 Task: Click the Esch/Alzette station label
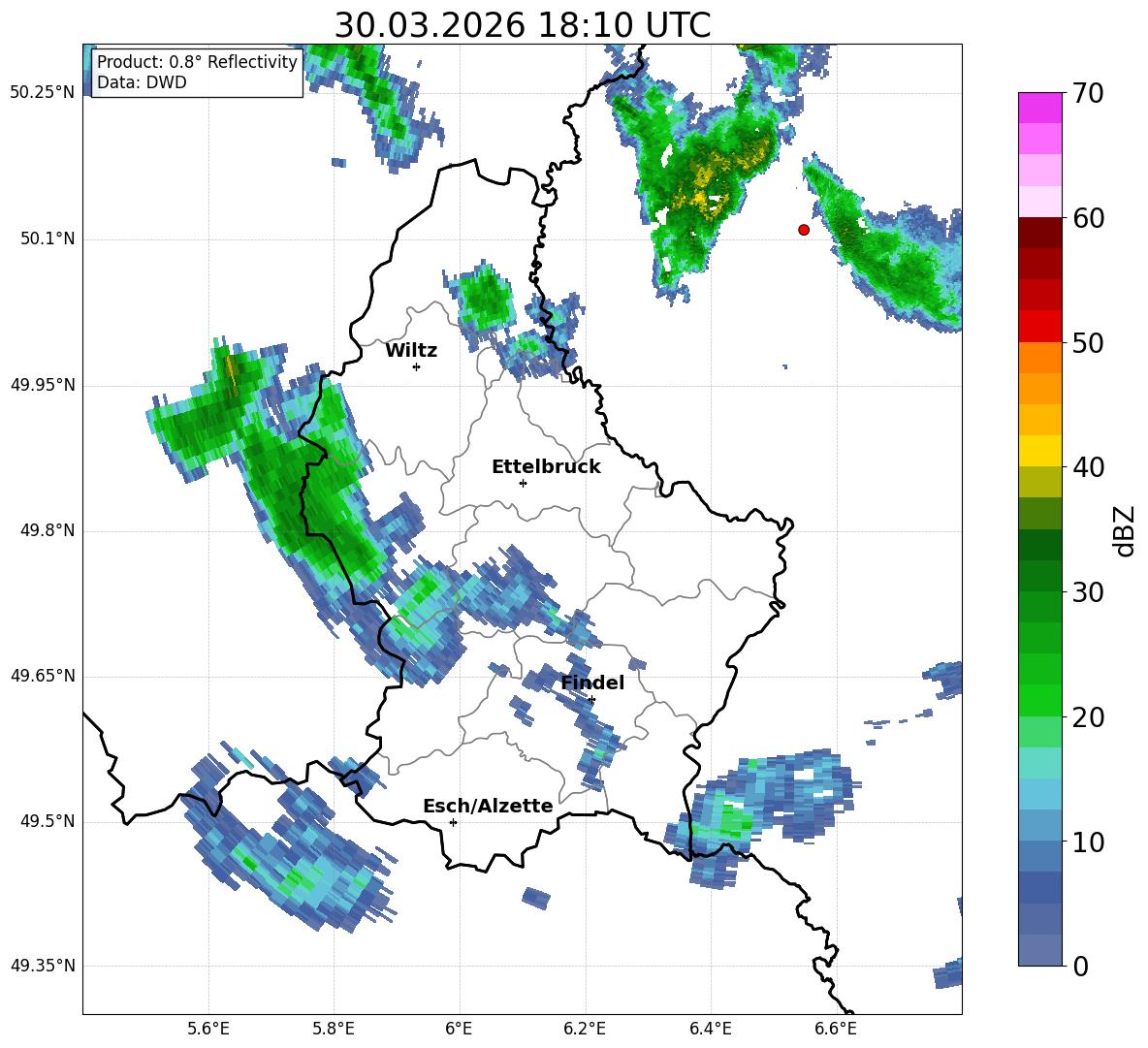pyautogui.click(x=488, y=806)
